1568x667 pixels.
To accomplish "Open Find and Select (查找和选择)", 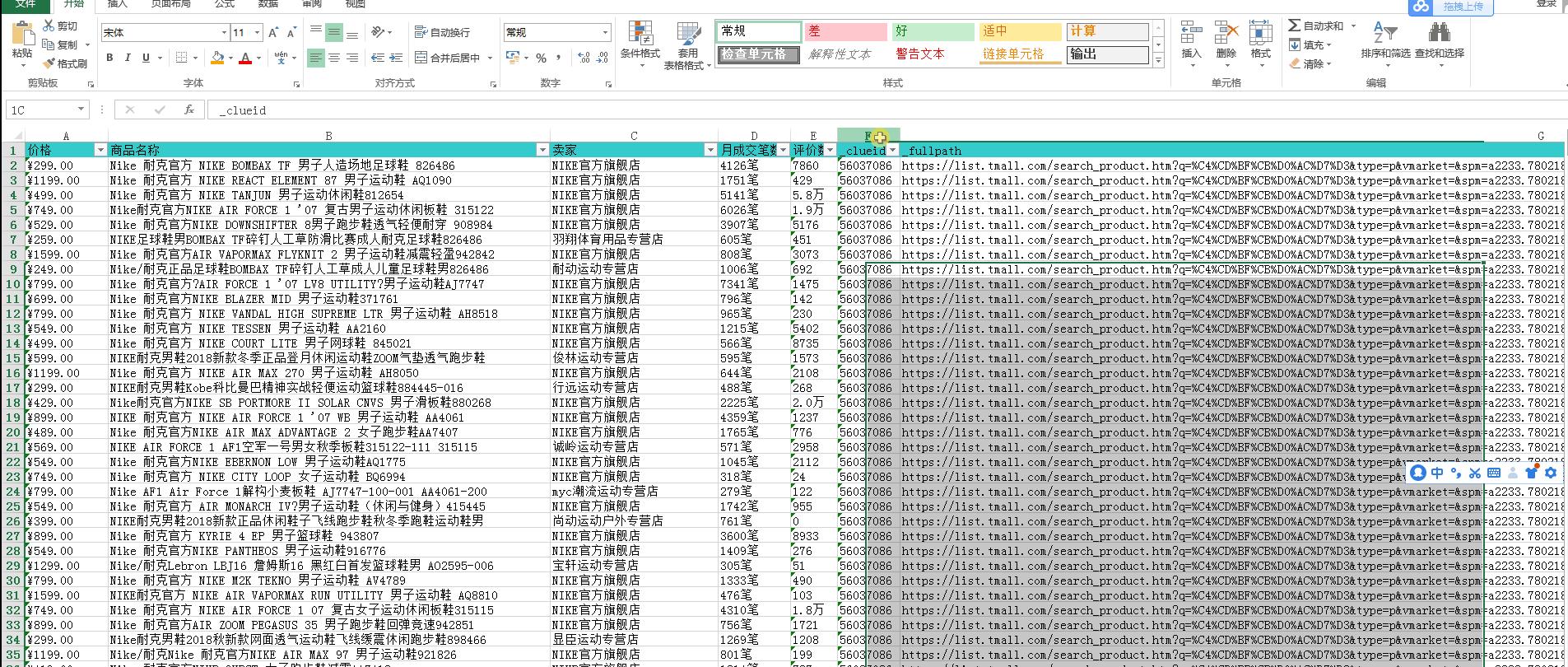I will point(1439,44).
